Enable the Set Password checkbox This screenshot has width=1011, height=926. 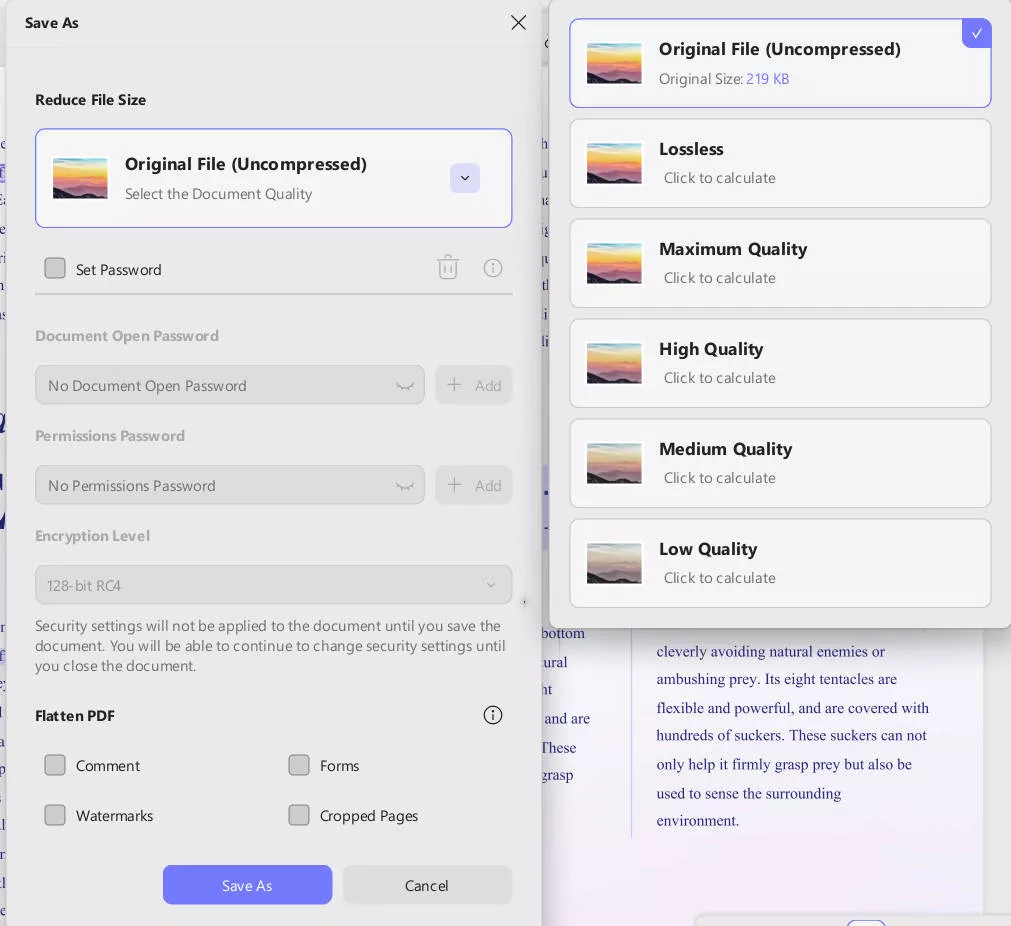click(x=55, y=267)
